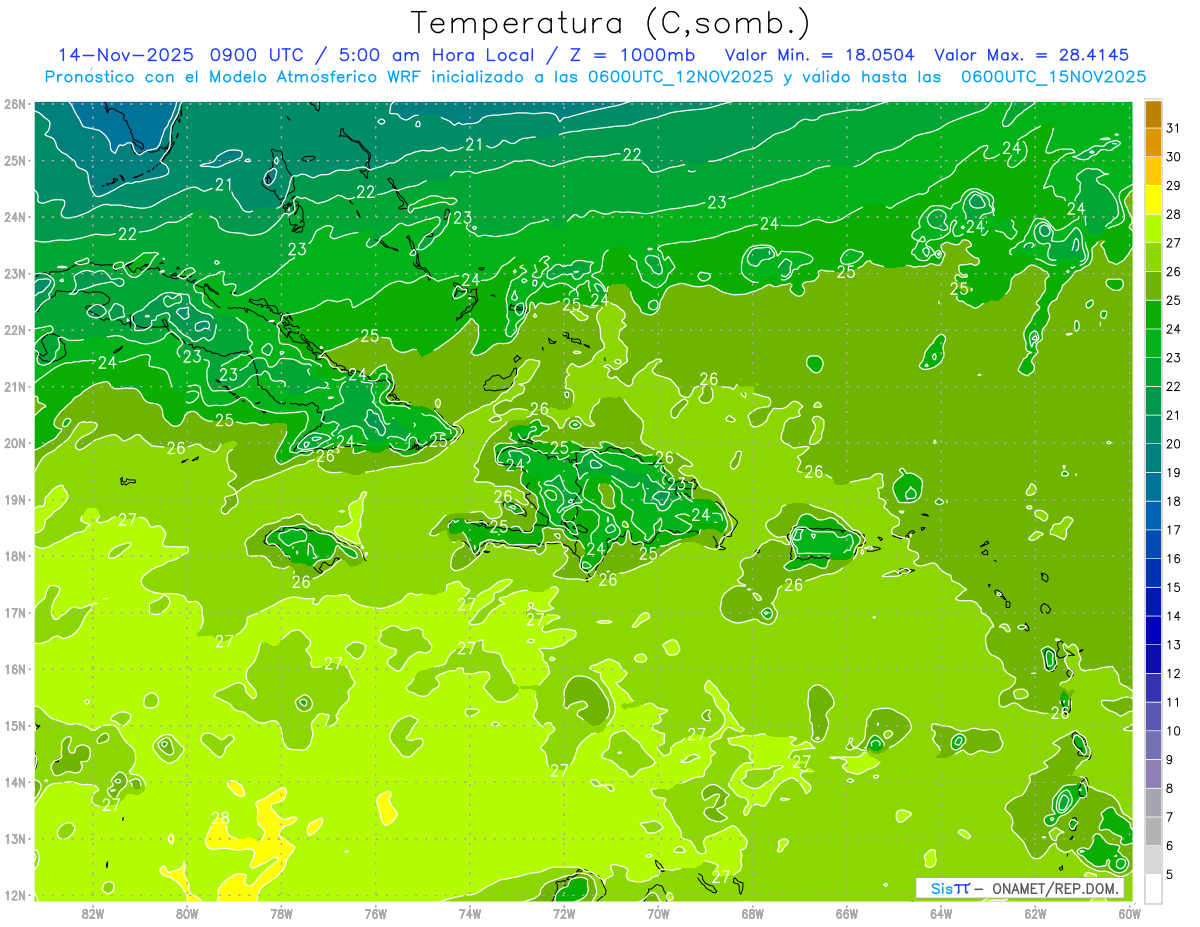The image size is (1200, 927).
Task: Click the Valor Min. = 18.0504 readout
Action: click(819, 55)
